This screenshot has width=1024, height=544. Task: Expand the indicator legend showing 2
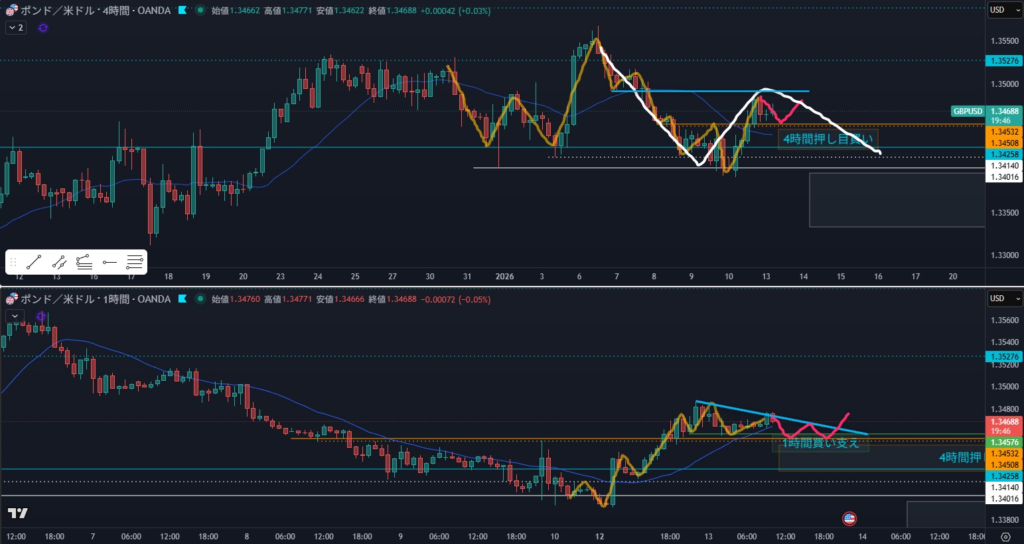pos(15,28)
